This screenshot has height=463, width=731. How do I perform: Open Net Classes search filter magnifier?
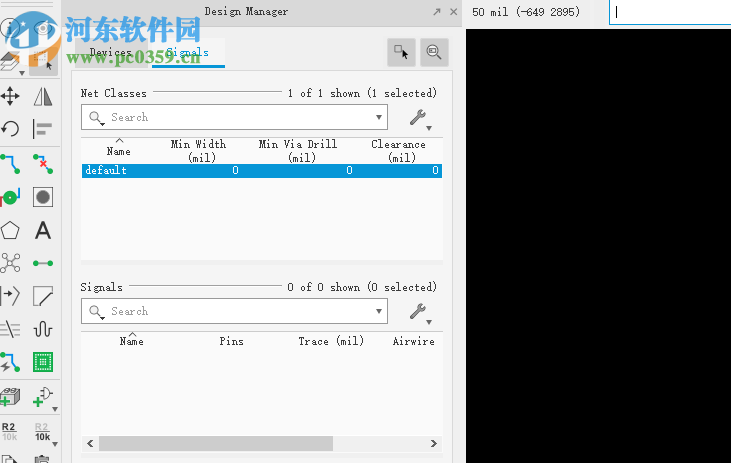[x=97, y=117]
